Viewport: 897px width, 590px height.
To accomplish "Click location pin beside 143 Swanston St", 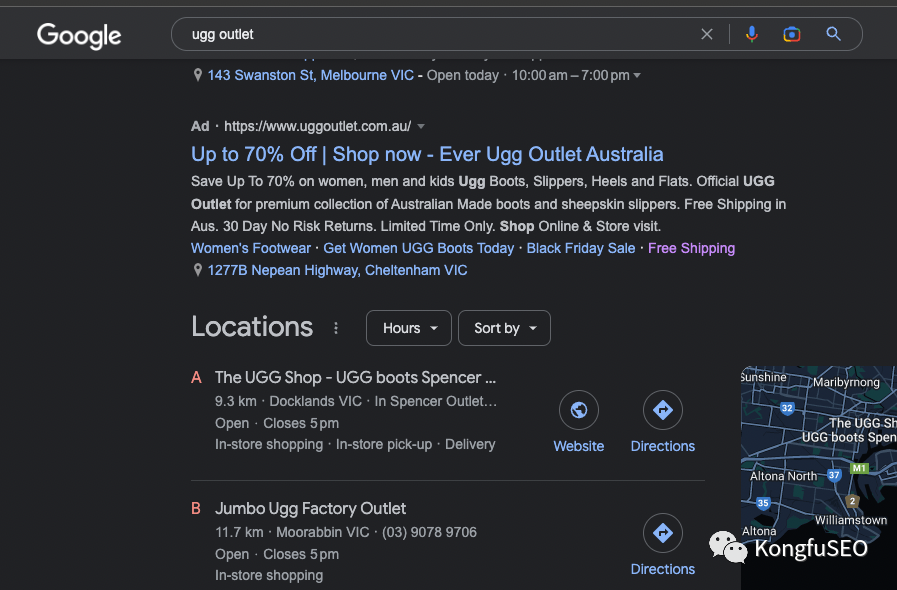I will click(x=197, y=75).
